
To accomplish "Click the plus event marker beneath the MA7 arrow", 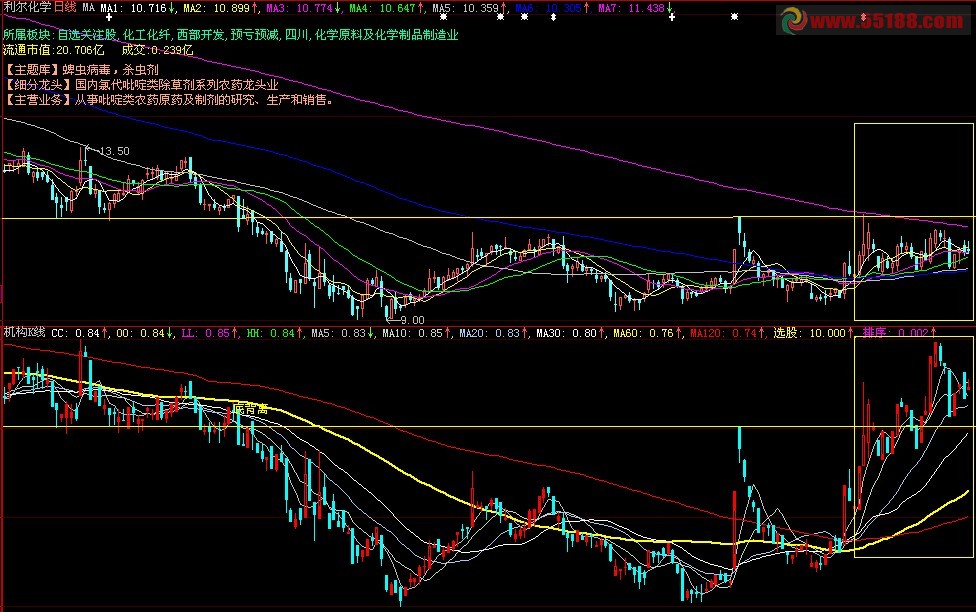I will click(x=672, y=17).
